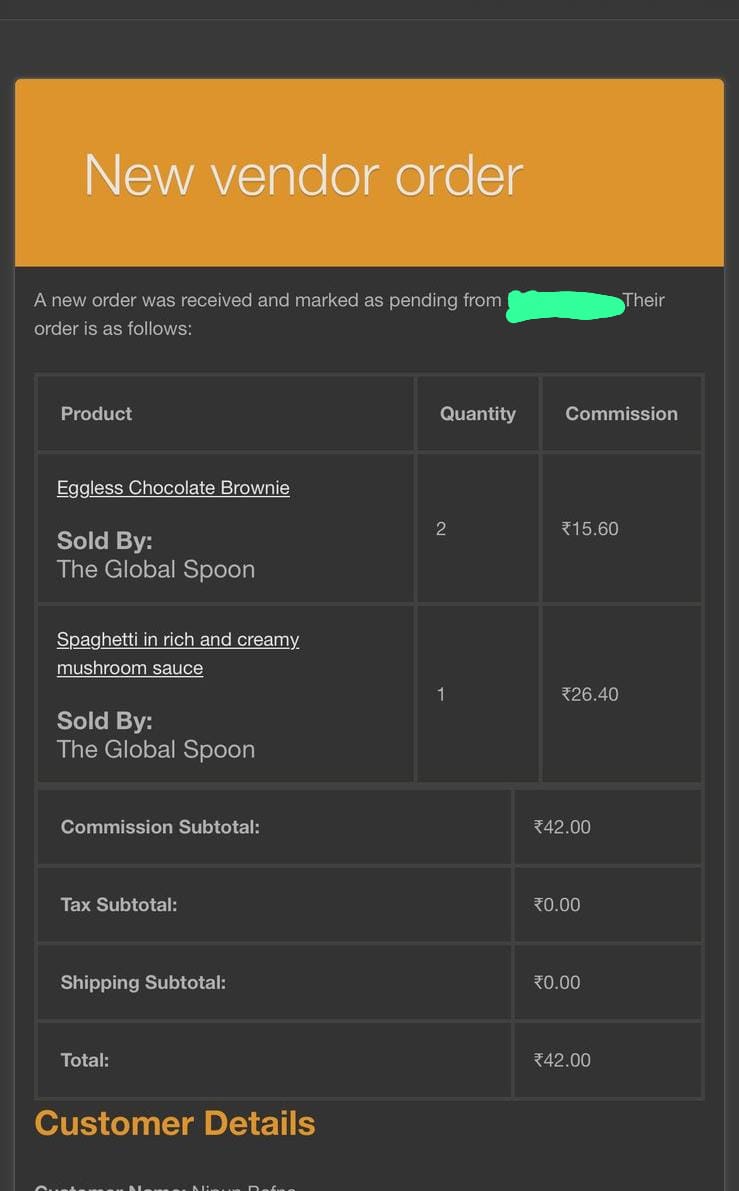Open the Eggless Chocolate Brownie product link
Viewport: 739px width, 1191px height.
click(173, 488)
